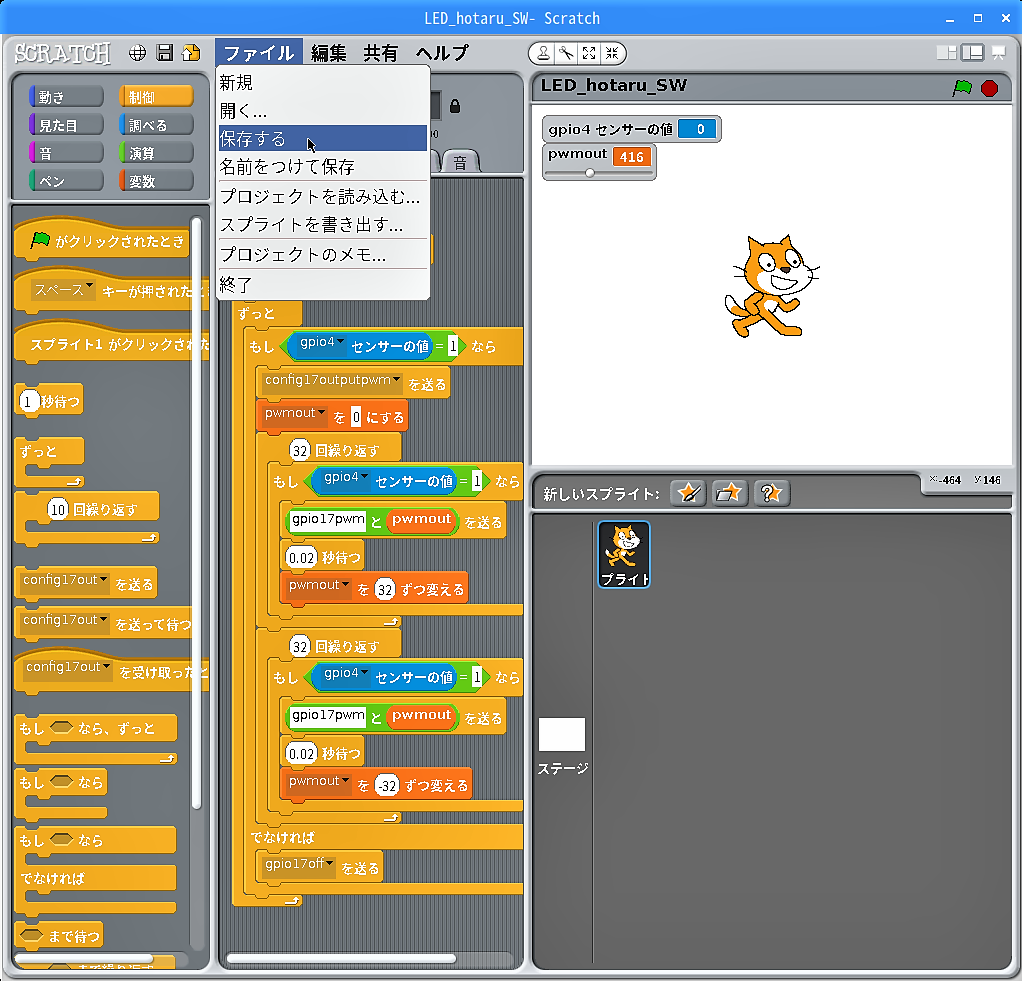Click the padlock icon by sprite name
Viewport: 1022px width, 981px height.
[455, 106]
